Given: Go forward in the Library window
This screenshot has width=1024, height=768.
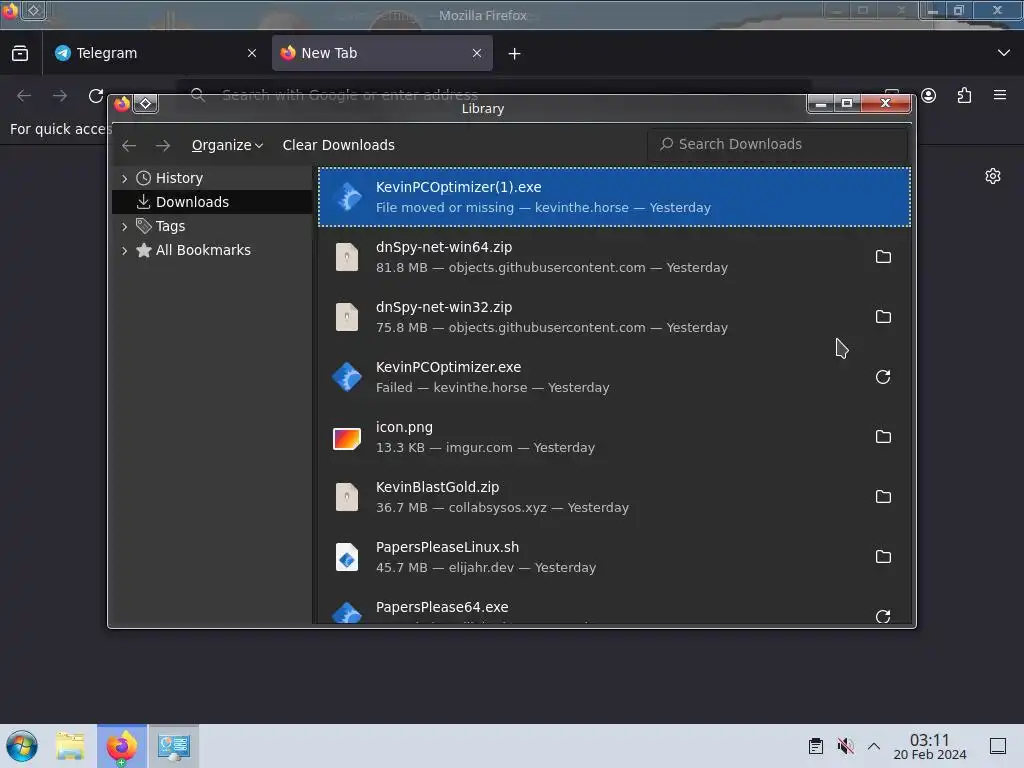Looking at the screenshot, I should click(163, 145).
